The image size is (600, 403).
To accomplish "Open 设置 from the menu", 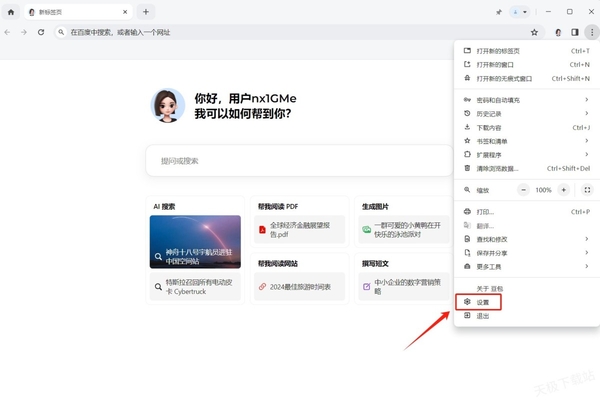I will [x=482, y=301].
